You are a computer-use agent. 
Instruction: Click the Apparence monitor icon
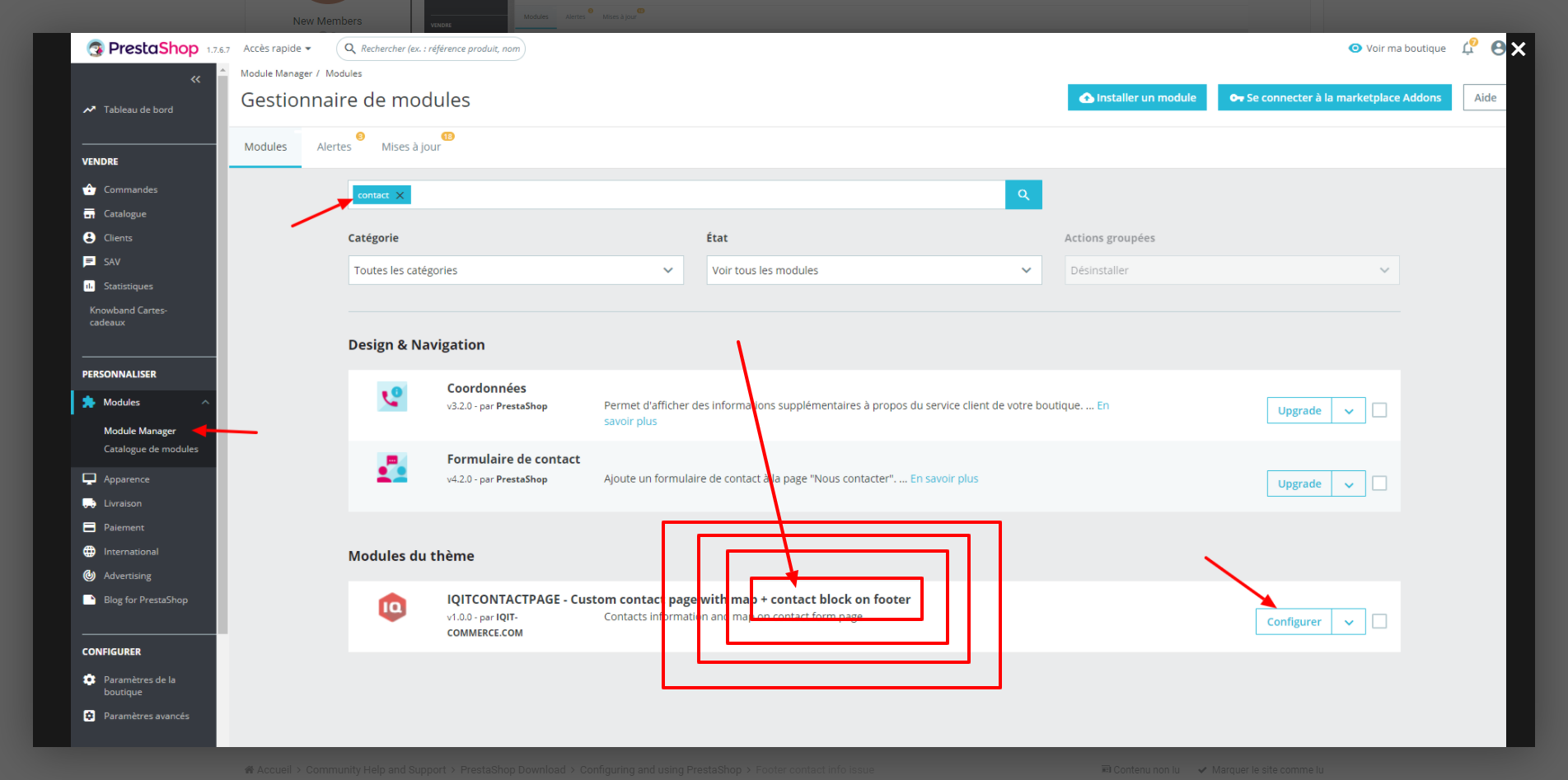tap(89, 479)
